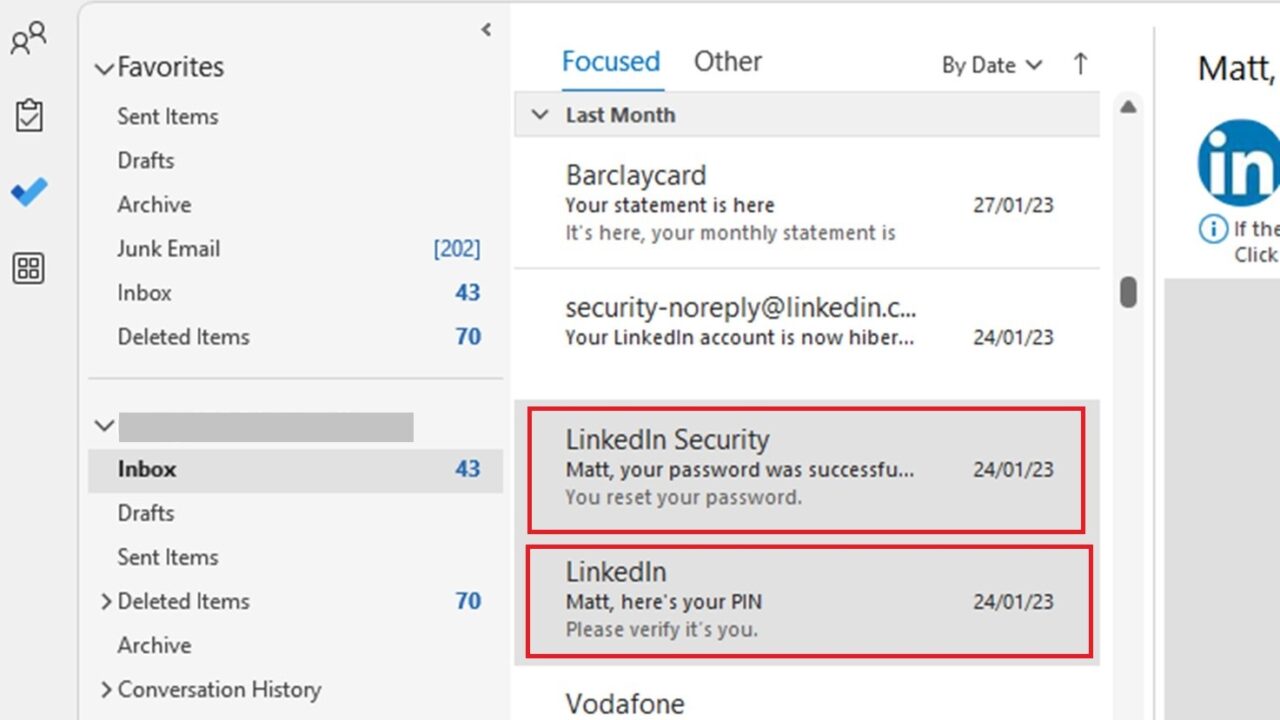Switch to the Focused inbox tab
This screenshot has width=1280, height=720.
[x=611, y=61]
